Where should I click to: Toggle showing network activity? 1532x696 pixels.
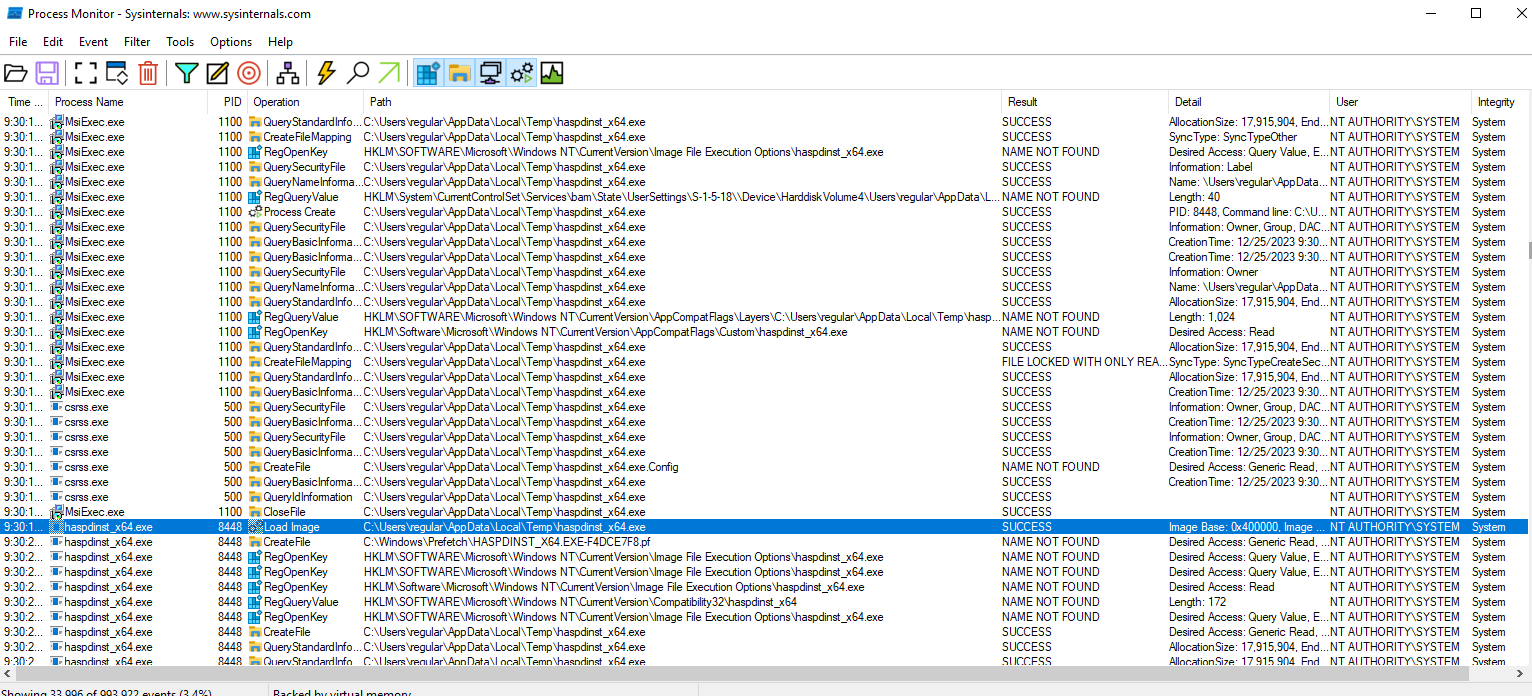490,73
